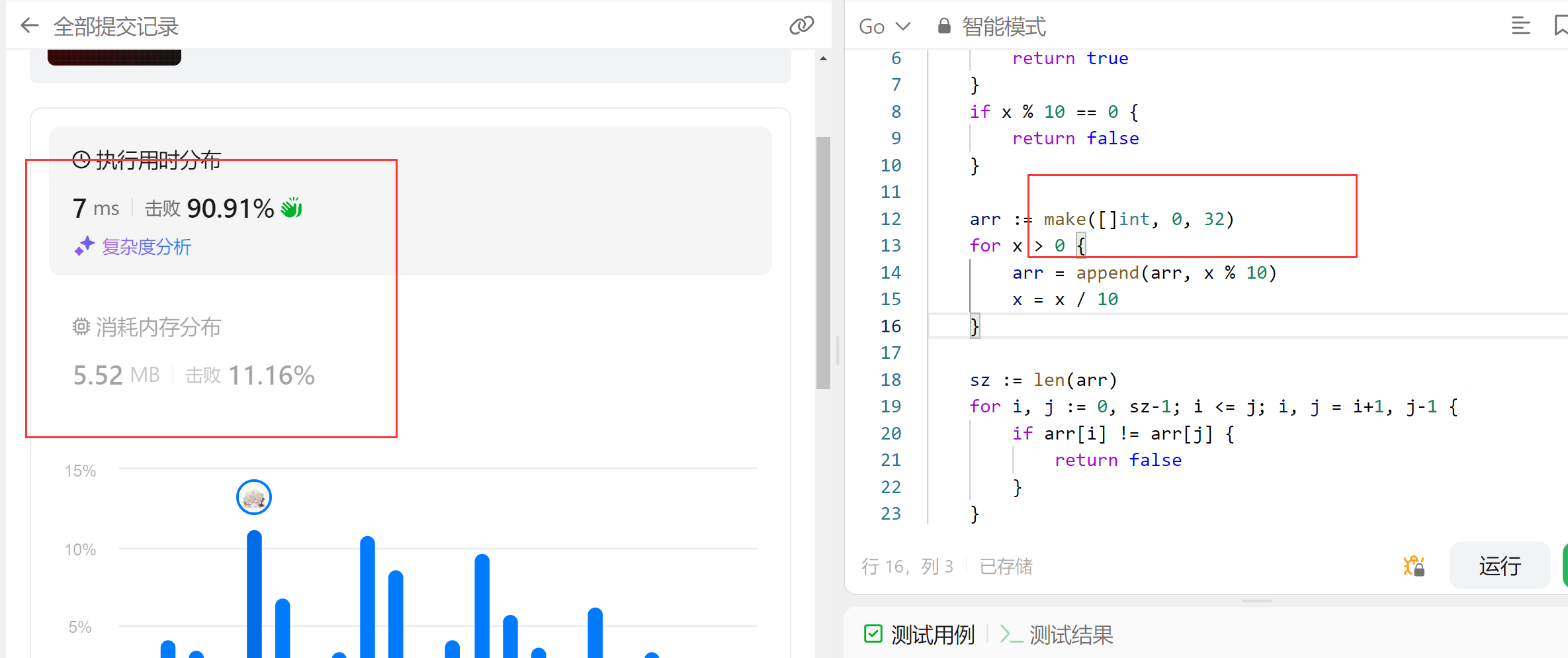The height and width of the screenshot is (658, 1568).
Task: Click the 10% axis label on the chart
Action: 80,549
